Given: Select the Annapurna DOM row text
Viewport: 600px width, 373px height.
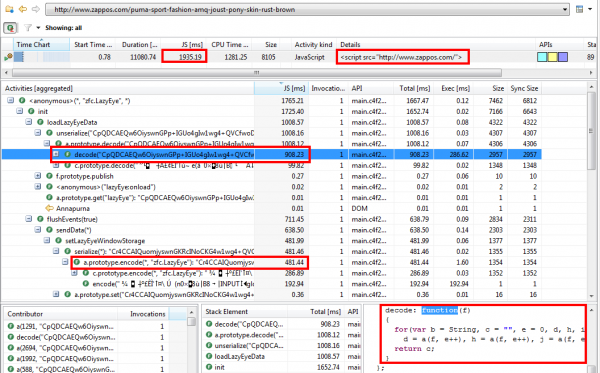Looking at the screenshot, I should (73, 208).
